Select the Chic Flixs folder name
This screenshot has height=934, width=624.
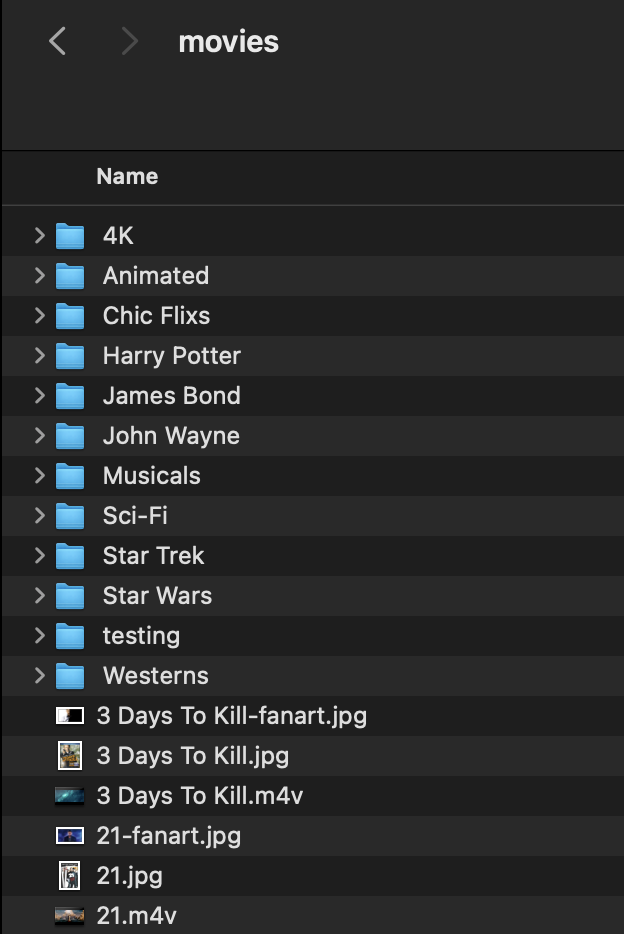[157, 315]
